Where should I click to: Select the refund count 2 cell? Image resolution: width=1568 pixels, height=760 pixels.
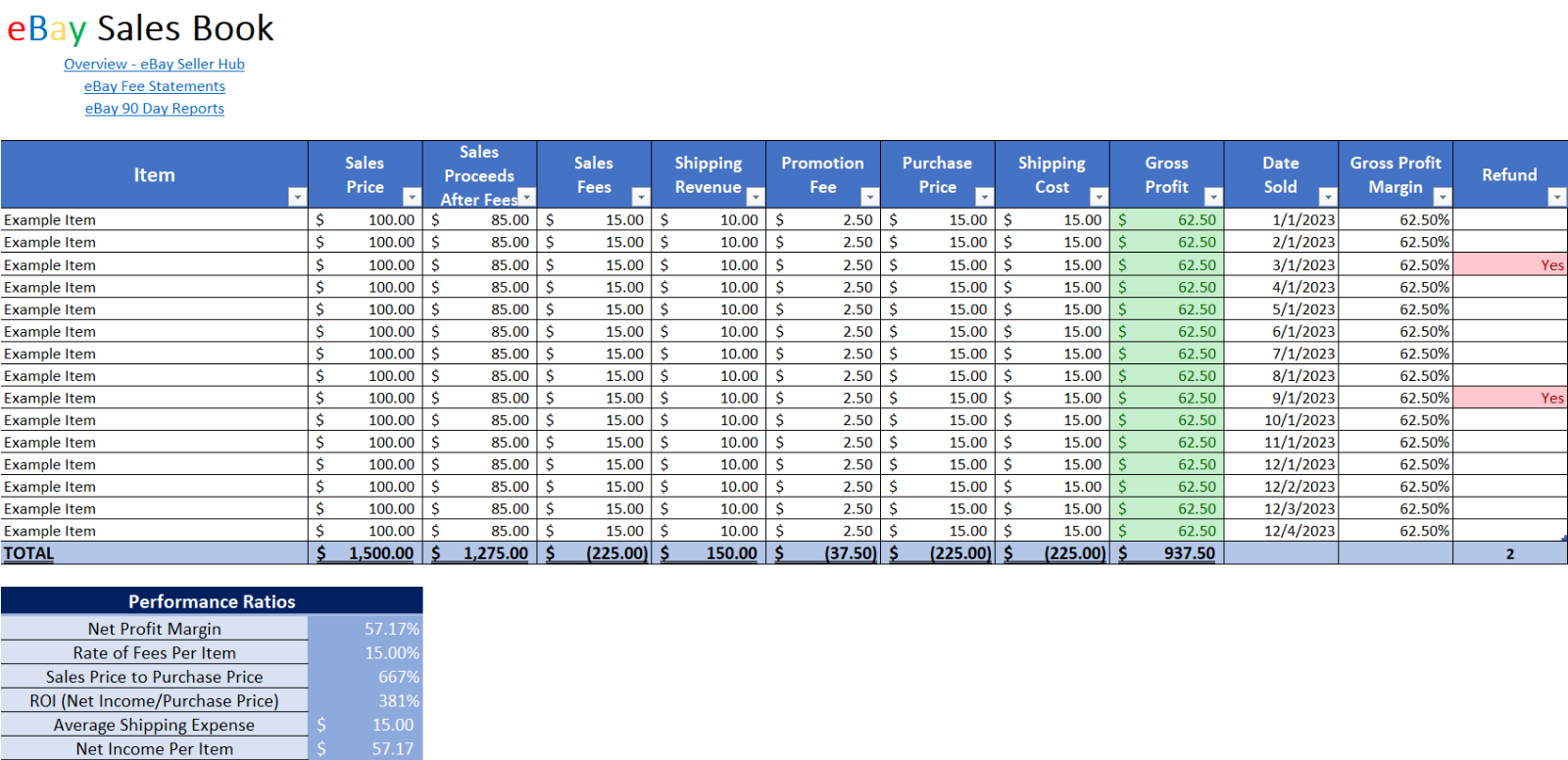coord(1510,553)
